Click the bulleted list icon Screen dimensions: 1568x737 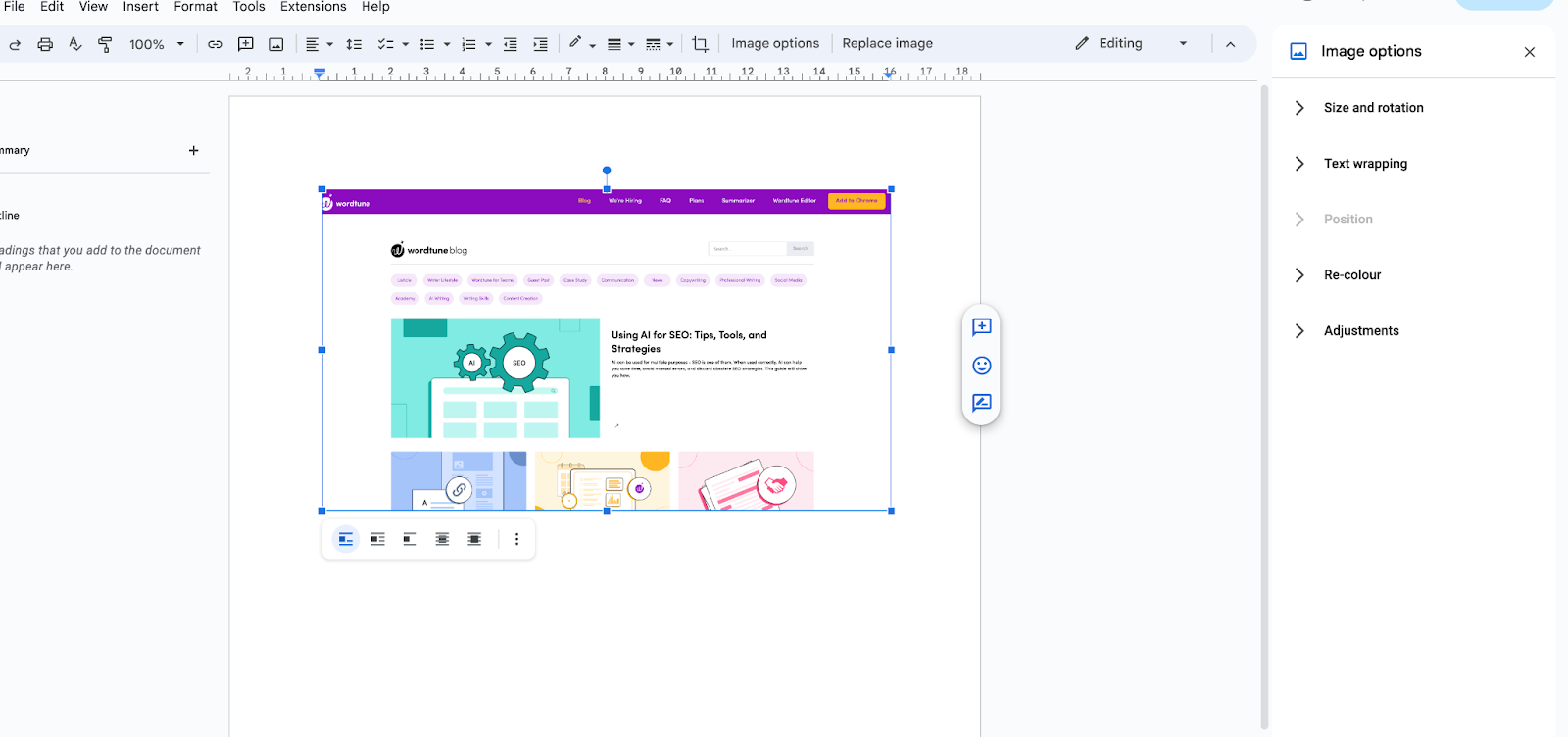point(427,44)
